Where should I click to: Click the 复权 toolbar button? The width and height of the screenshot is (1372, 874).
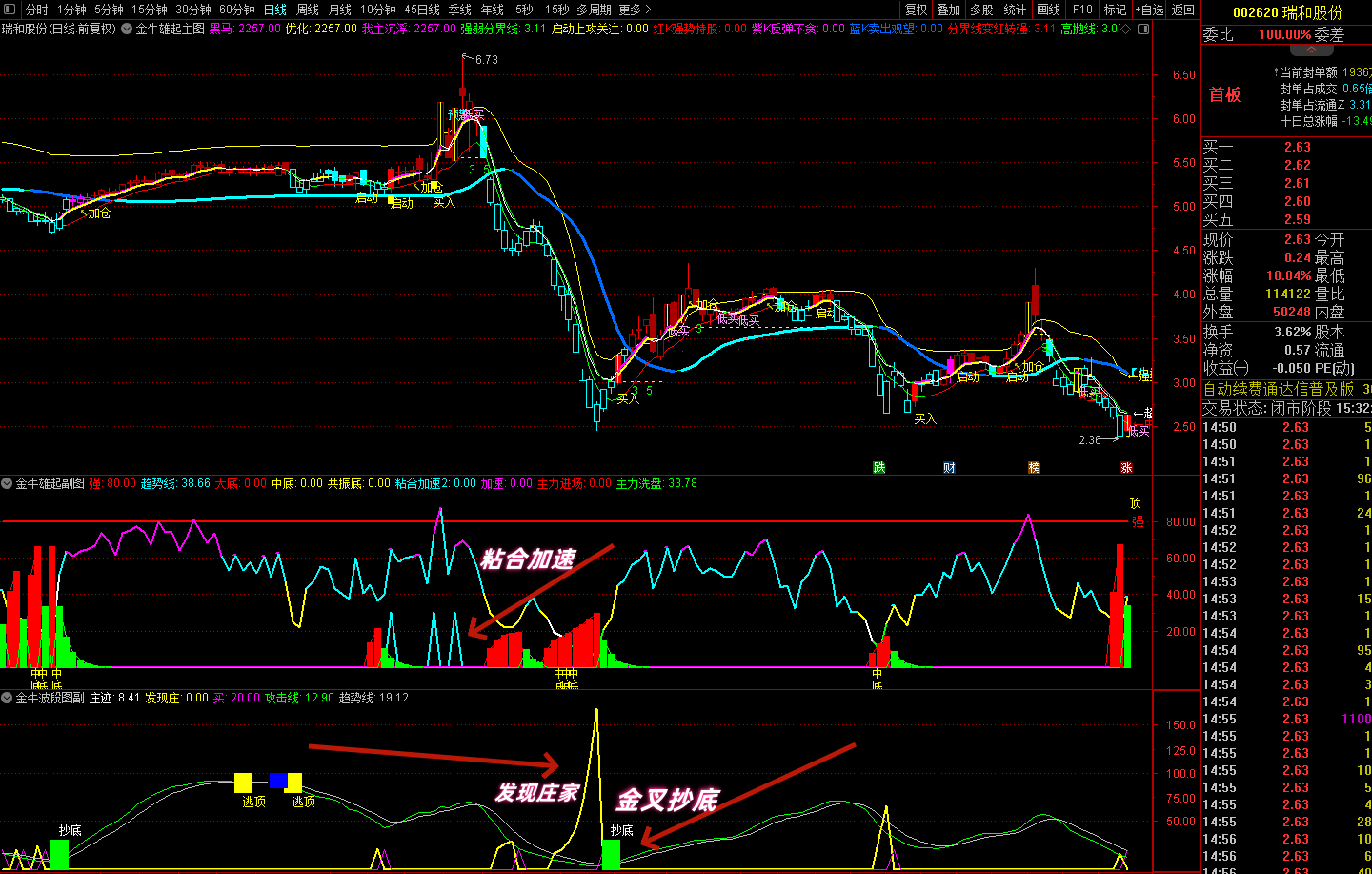coord(917,10)
